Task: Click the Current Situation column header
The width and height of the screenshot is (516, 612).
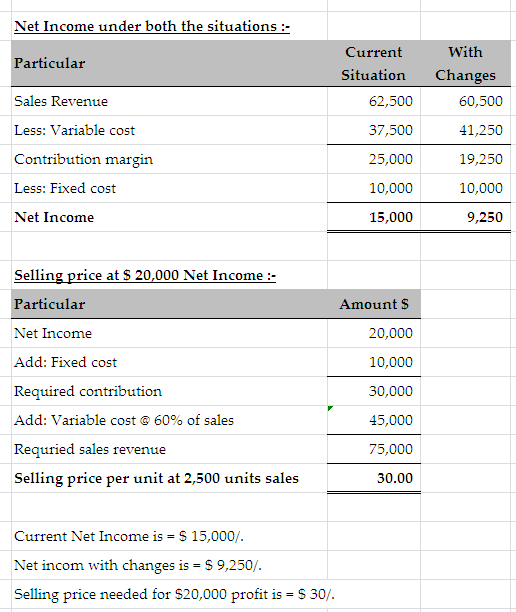Action: click(x=374, y=63)
